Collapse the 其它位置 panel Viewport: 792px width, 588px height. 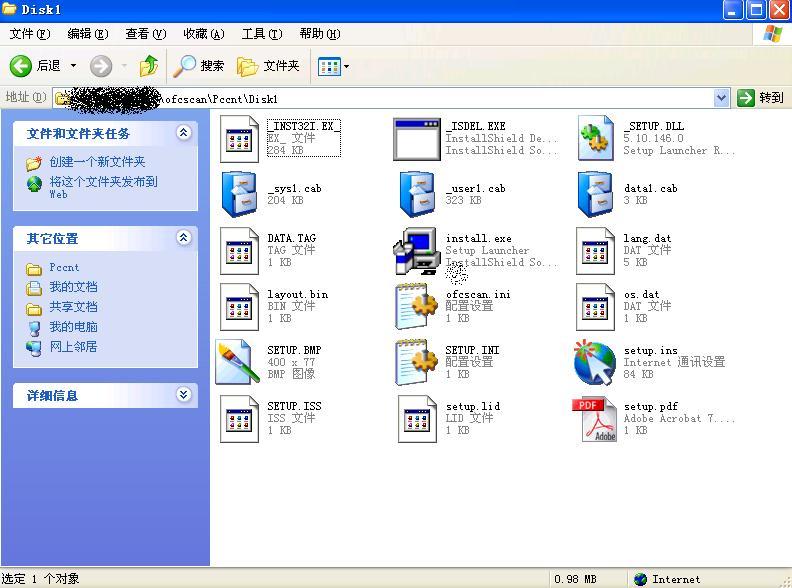[184, 237]
